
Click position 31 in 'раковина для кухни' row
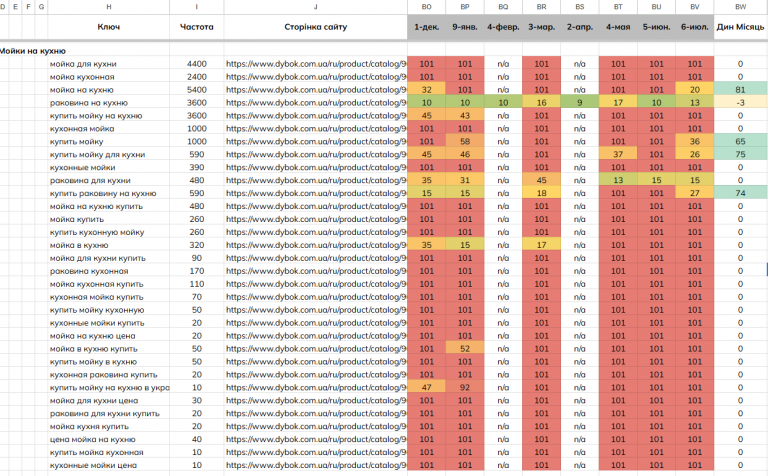point(465,180)
